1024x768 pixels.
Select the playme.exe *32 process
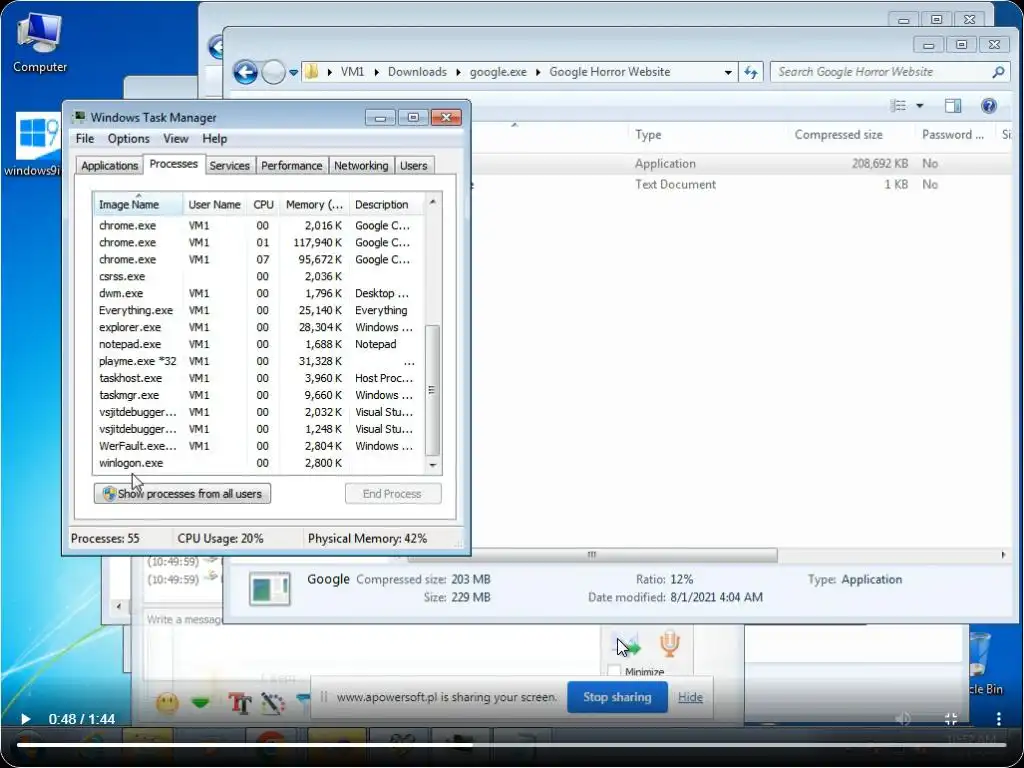point(259,361)
